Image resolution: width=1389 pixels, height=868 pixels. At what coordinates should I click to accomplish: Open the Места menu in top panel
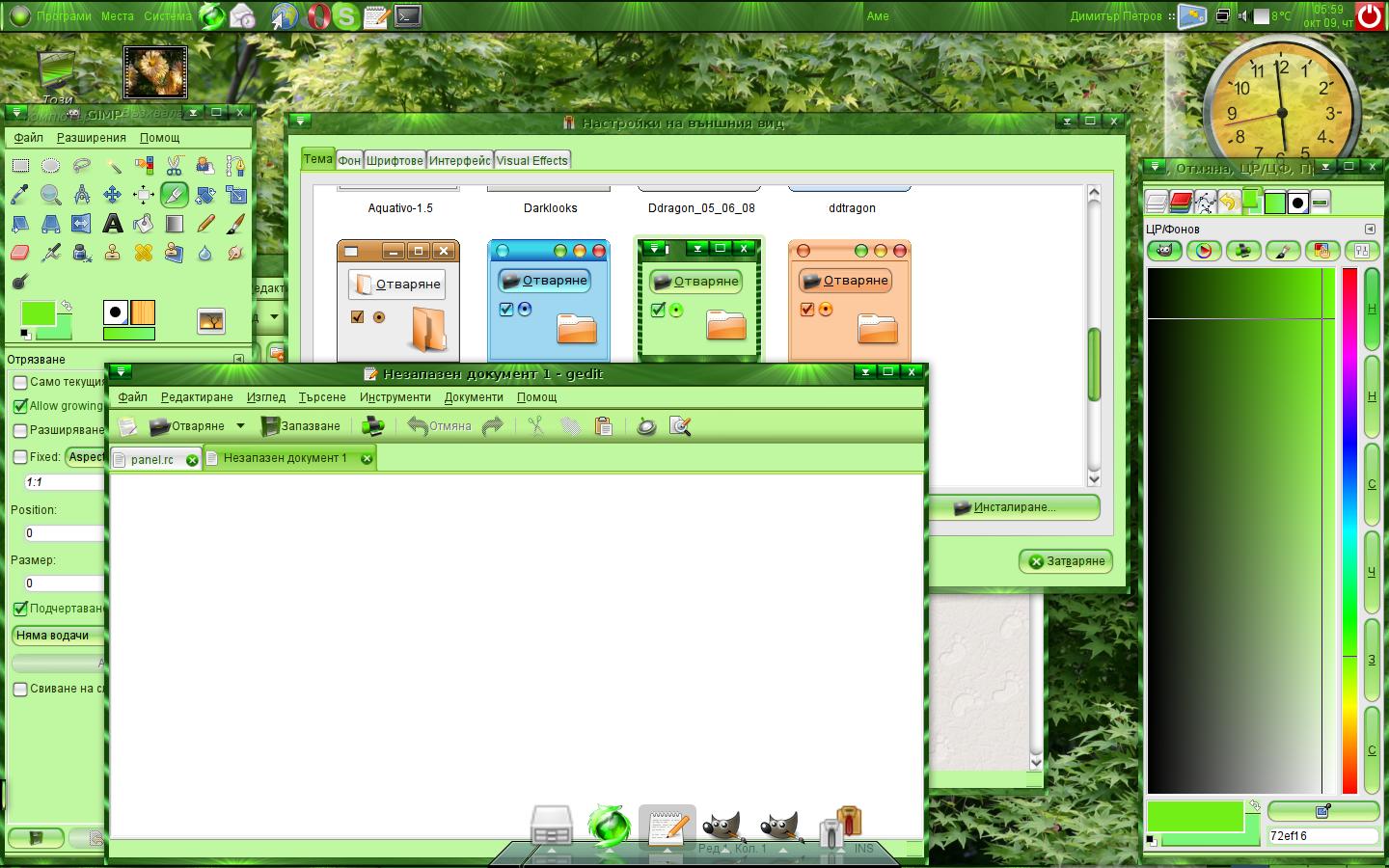click(118, 16)
